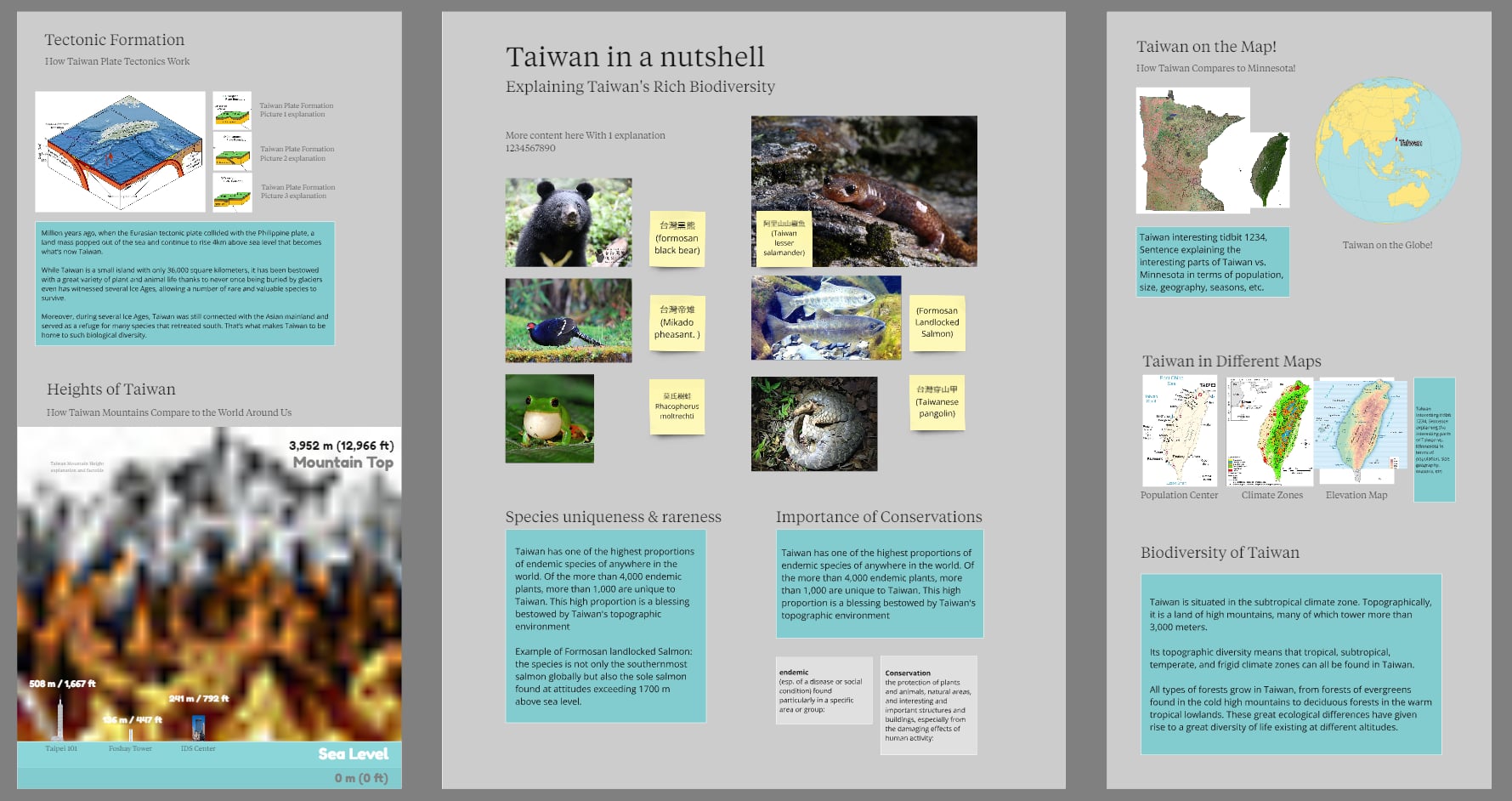Select the green tree frog photo

549,418
